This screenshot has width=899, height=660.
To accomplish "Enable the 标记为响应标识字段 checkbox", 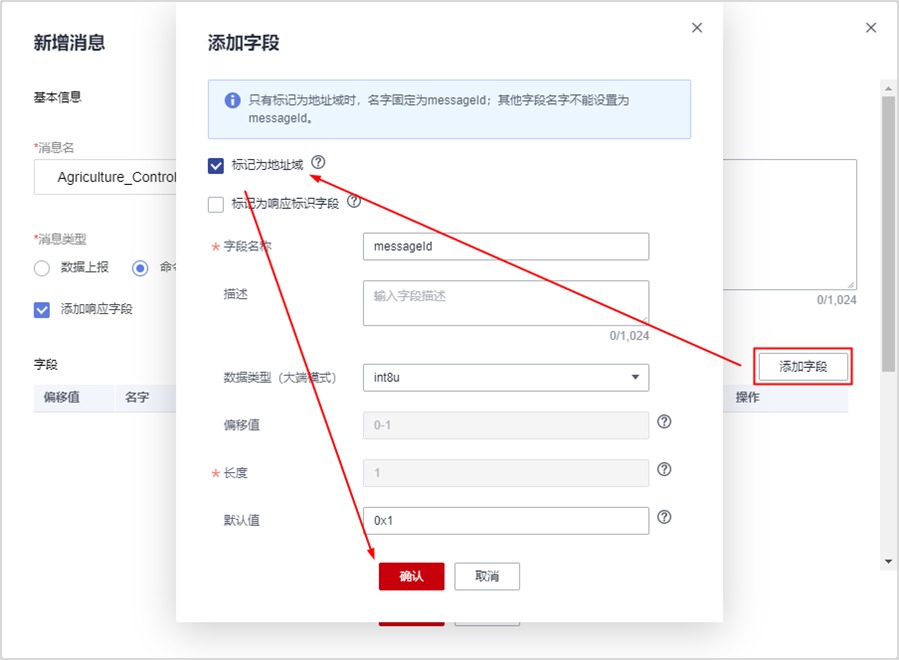I will 216,205.
